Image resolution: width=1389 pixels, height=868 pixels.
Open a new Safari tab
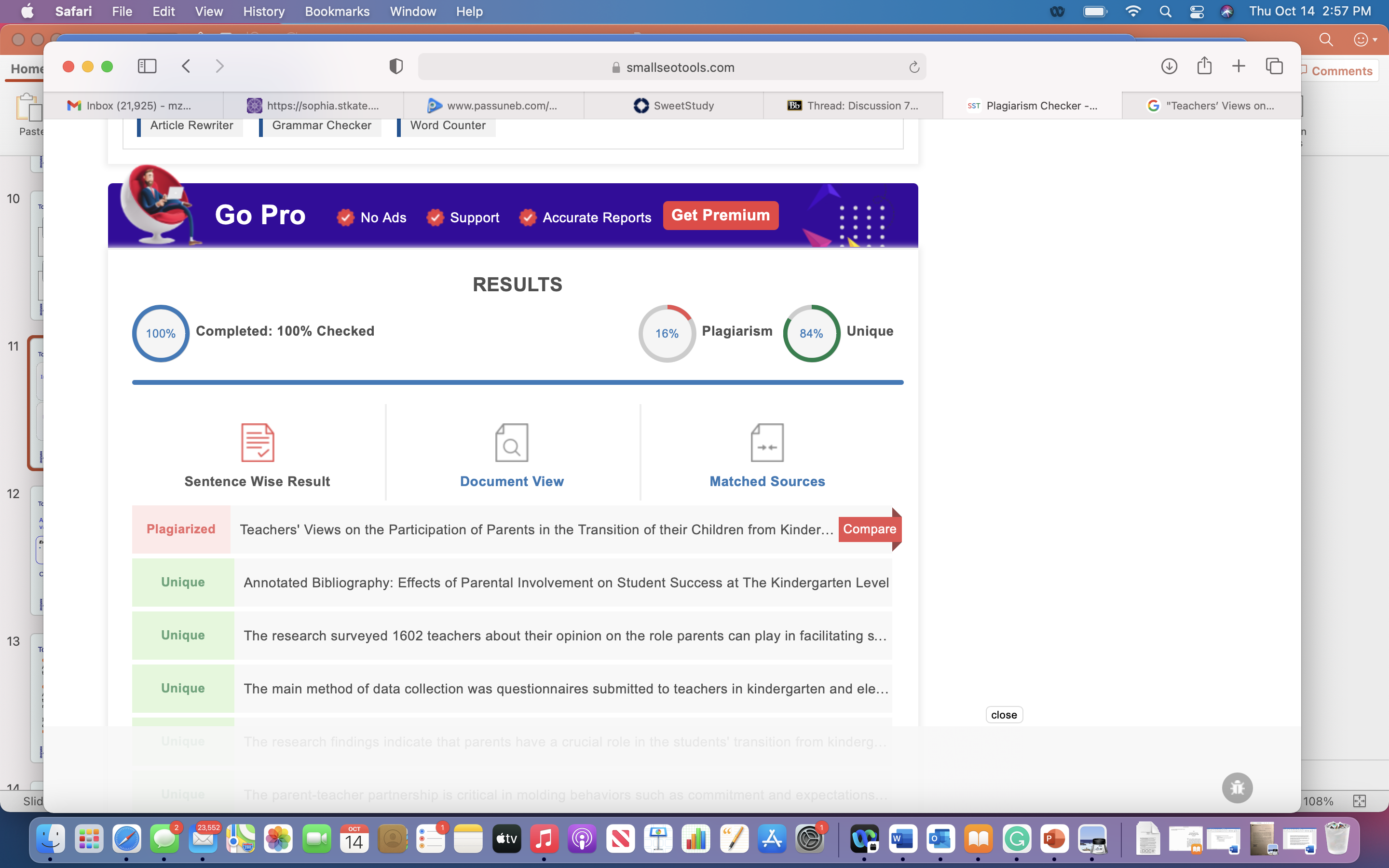tap(1239, 67)
